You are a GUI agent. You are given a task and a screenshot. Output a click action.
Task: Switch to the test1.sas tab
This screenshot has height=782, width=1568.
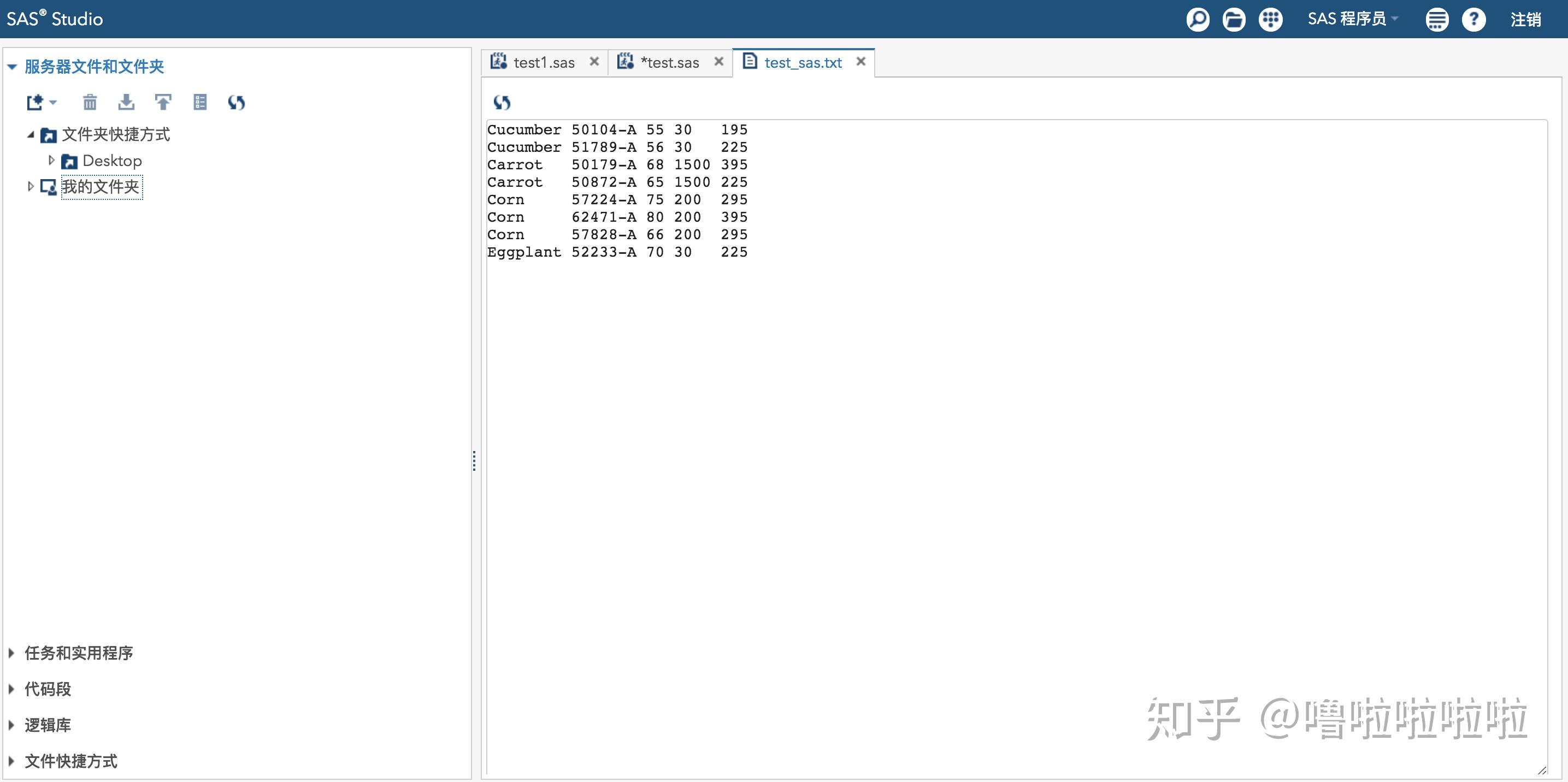544,63
